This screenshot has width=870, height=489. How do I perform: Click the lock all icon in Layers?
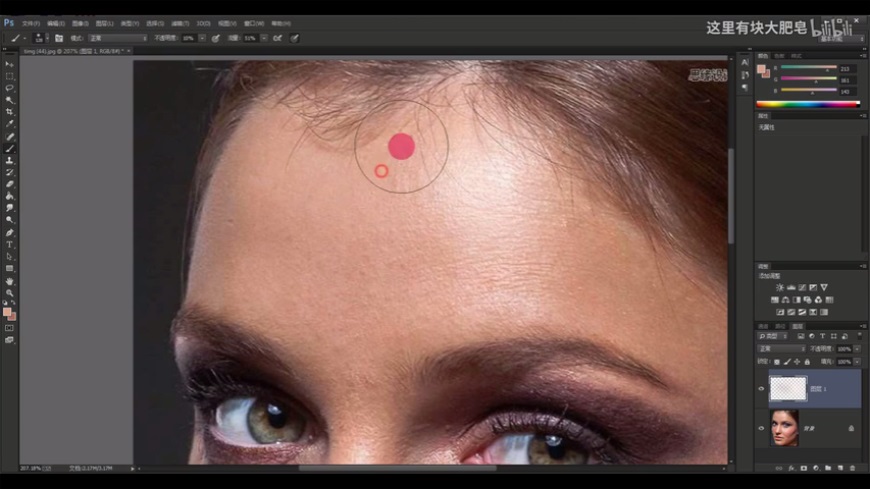808,361
